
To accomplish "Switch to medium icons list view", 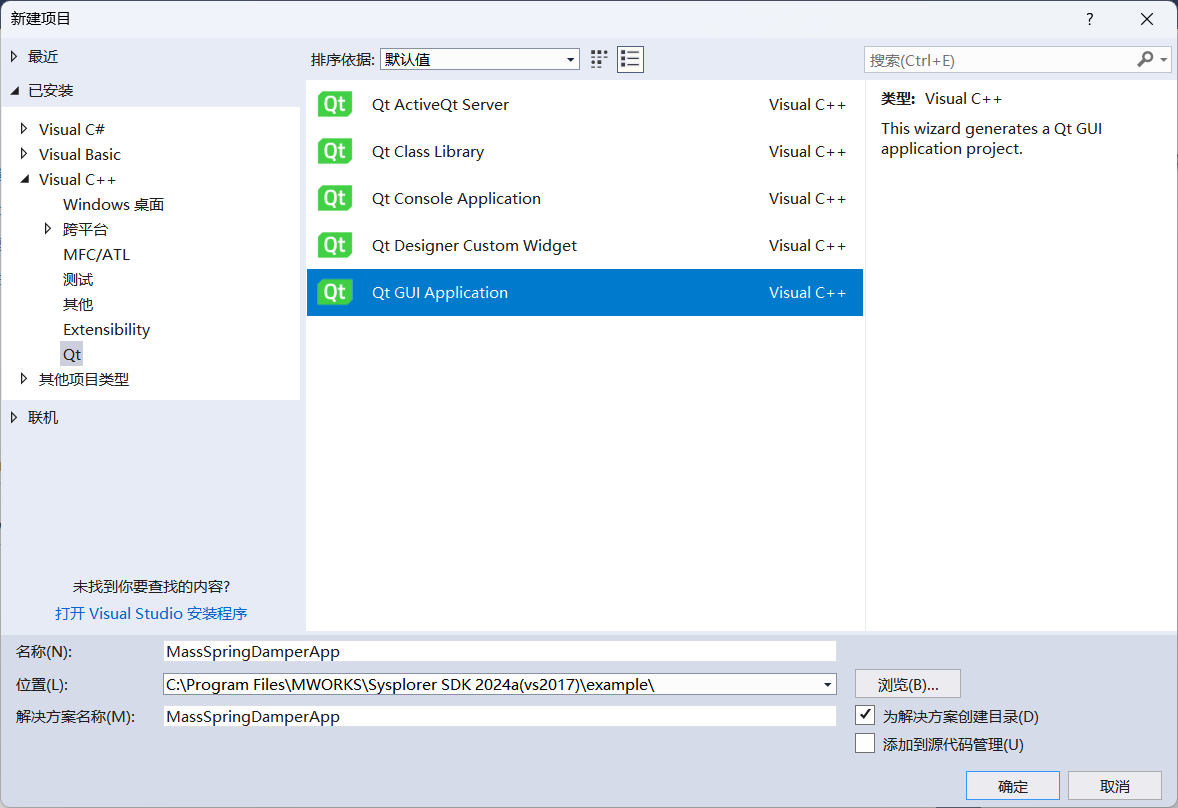I will 630,59.
